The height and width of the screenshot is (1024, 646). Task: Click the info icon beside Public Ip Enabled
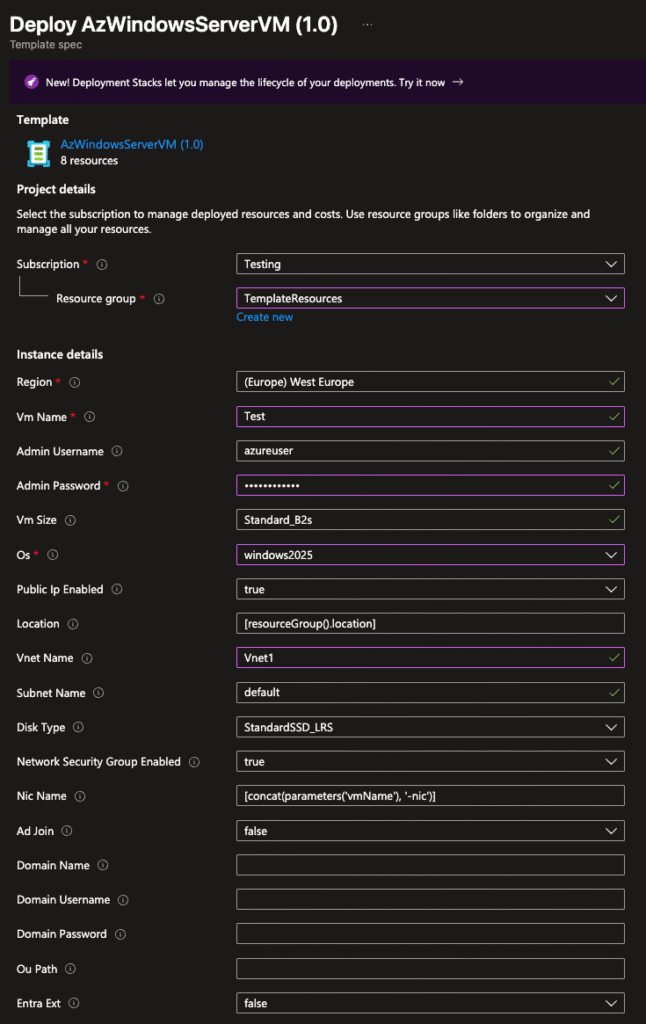(x=117, y=589)
